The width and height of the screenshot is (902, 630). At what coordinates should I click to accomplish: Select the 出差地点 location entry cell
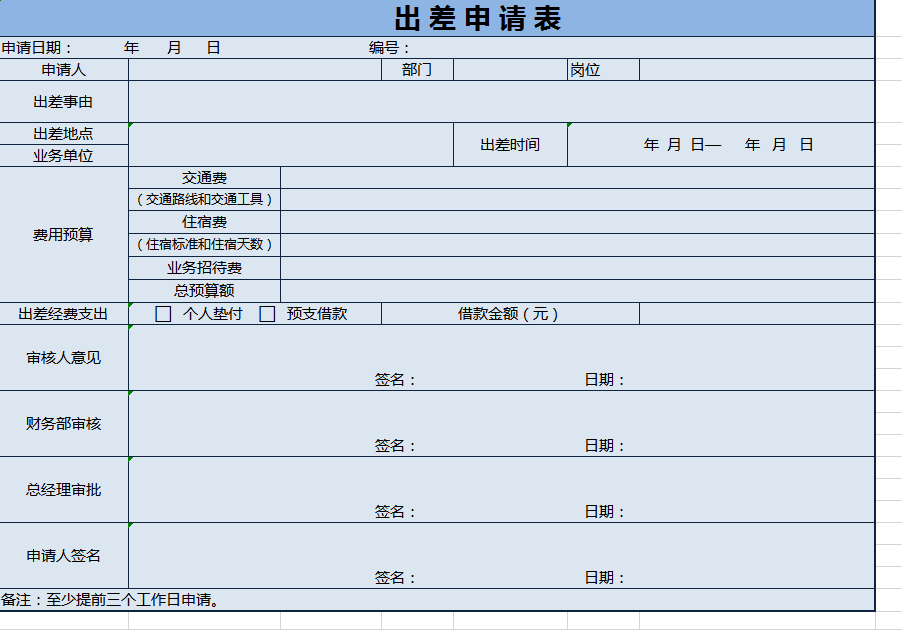point(290,132)
